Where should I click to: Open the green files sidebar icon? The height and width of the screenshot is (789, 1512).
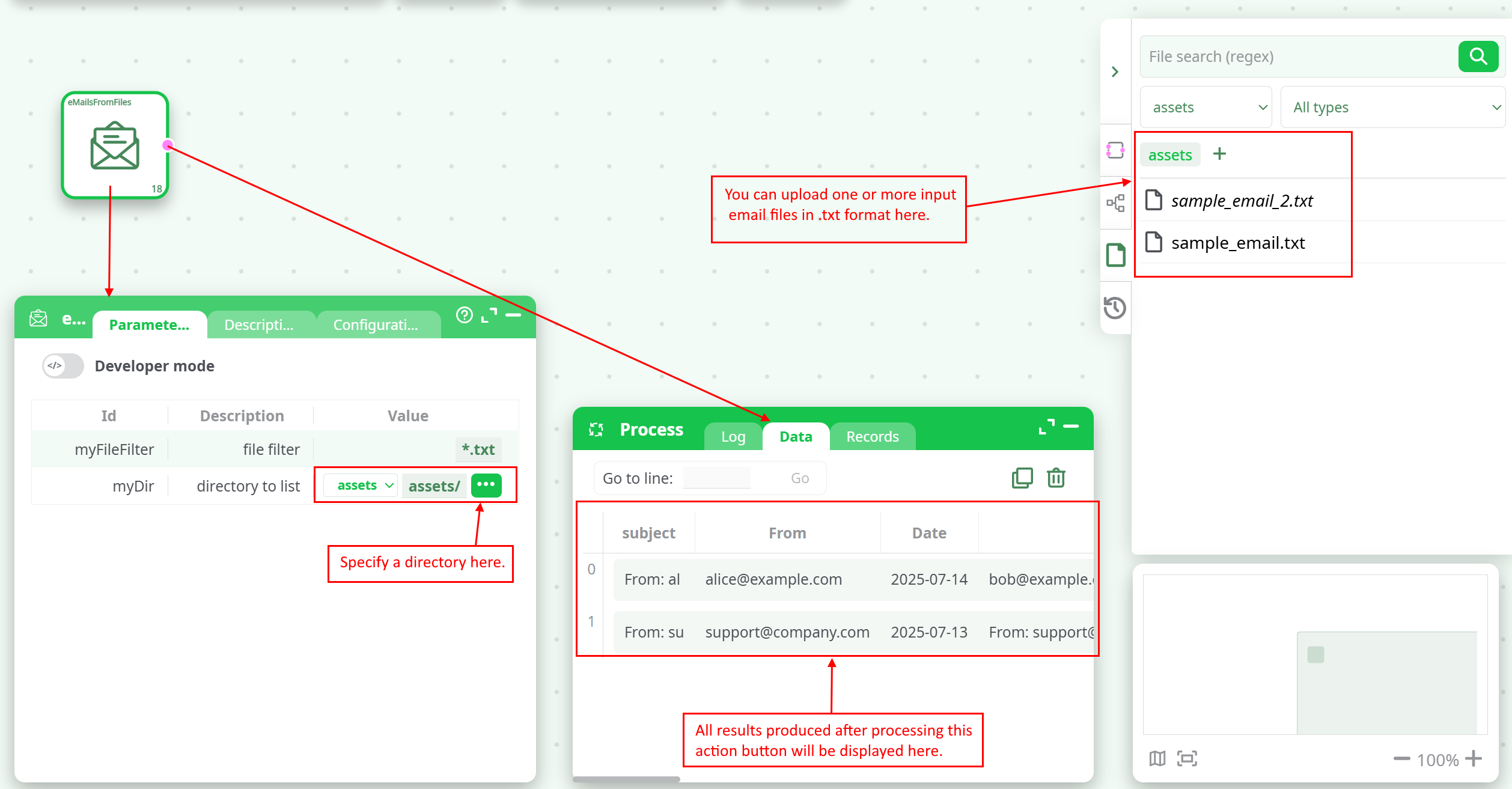coord(1115,255)
